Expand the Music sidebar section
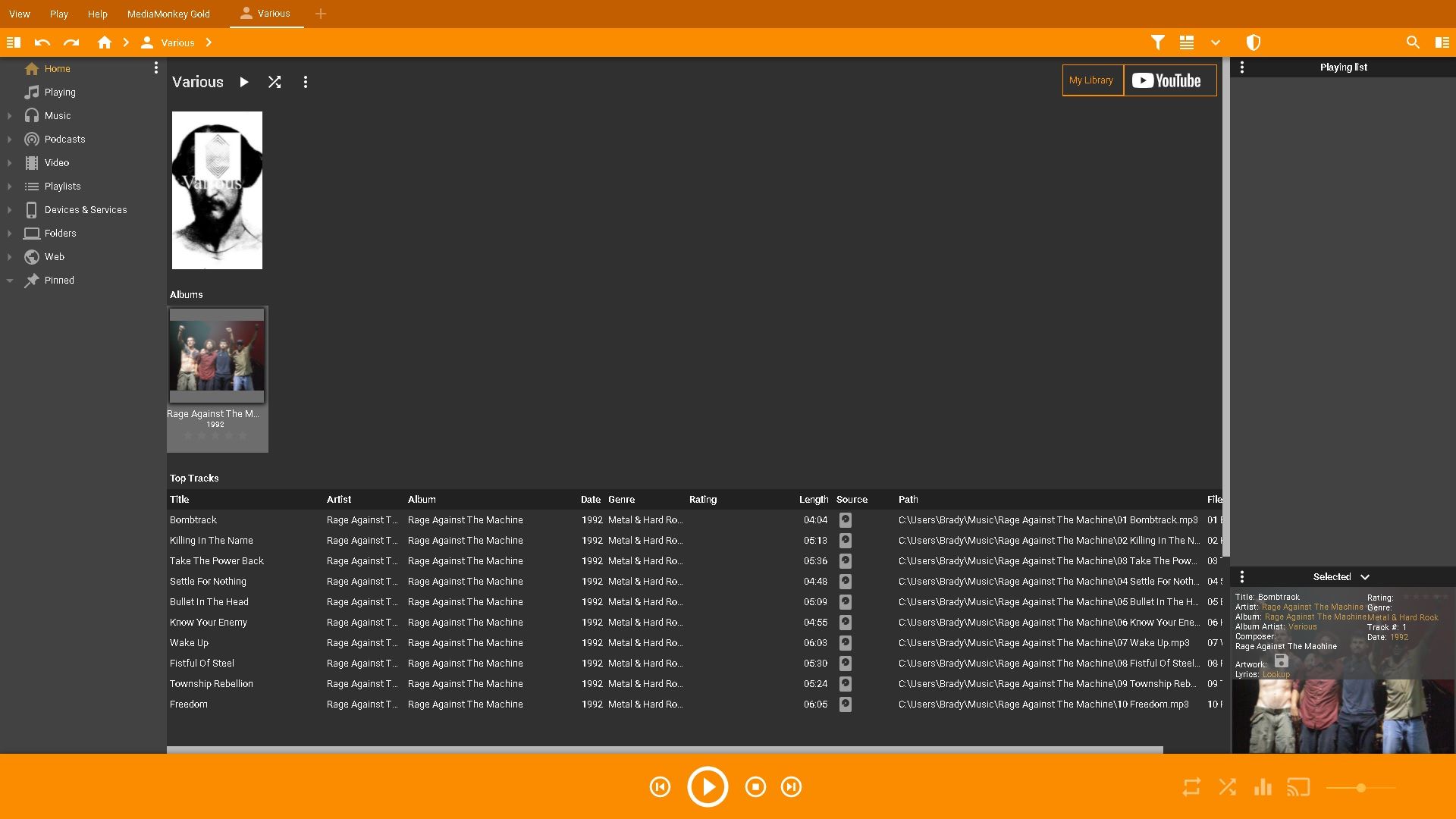Viewport: 1456px width, 819px height. coord(9,115)
